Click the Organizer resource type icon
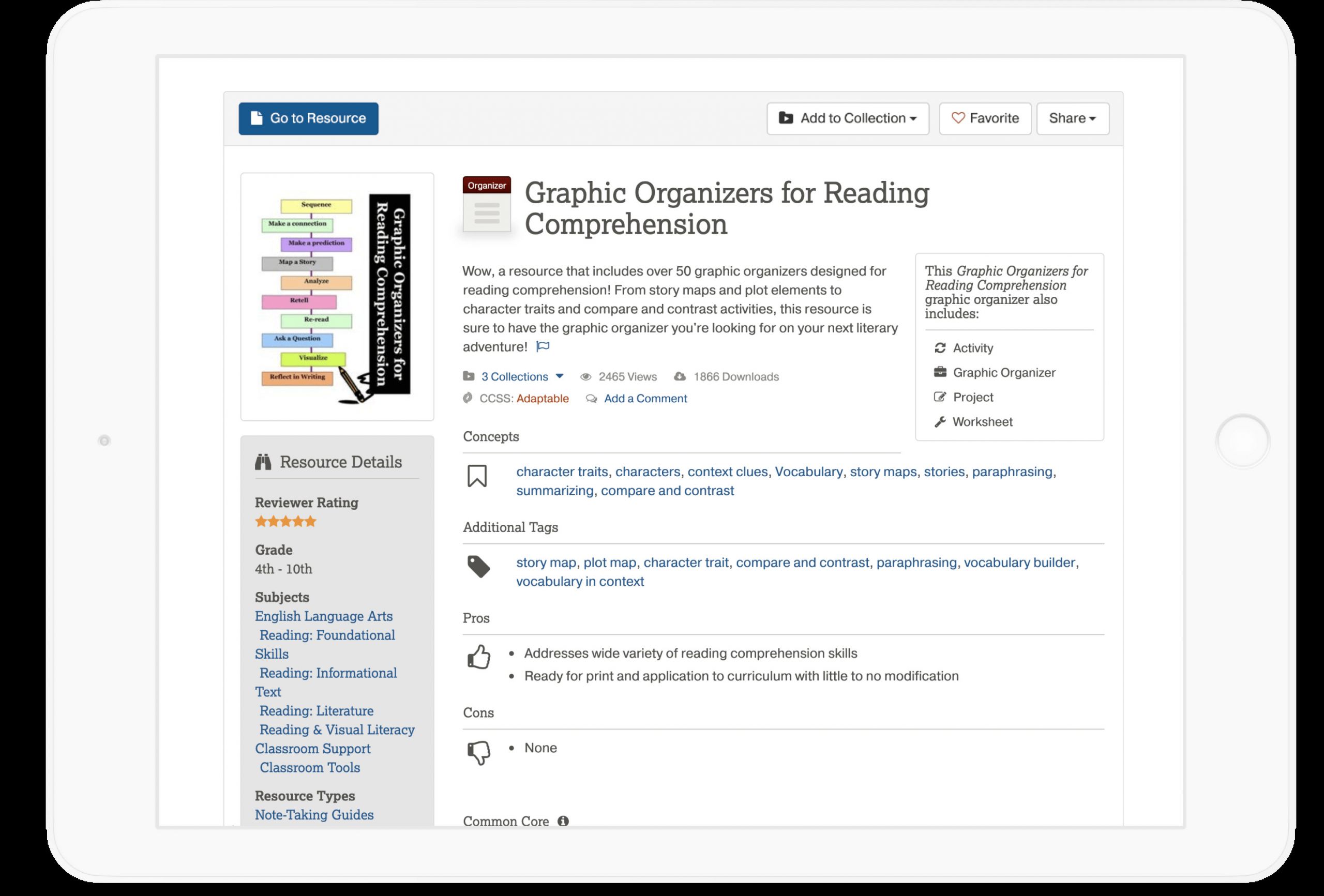The image size is (1324, 896). pos(487,205)
